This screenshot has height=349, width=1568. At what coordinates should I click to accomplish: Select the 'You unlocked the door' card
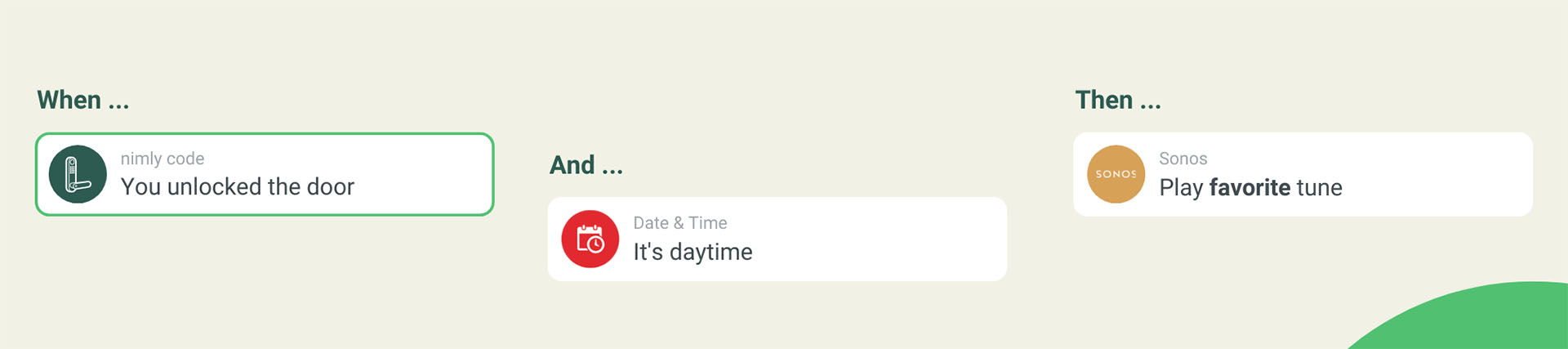(x=265, y=174)
